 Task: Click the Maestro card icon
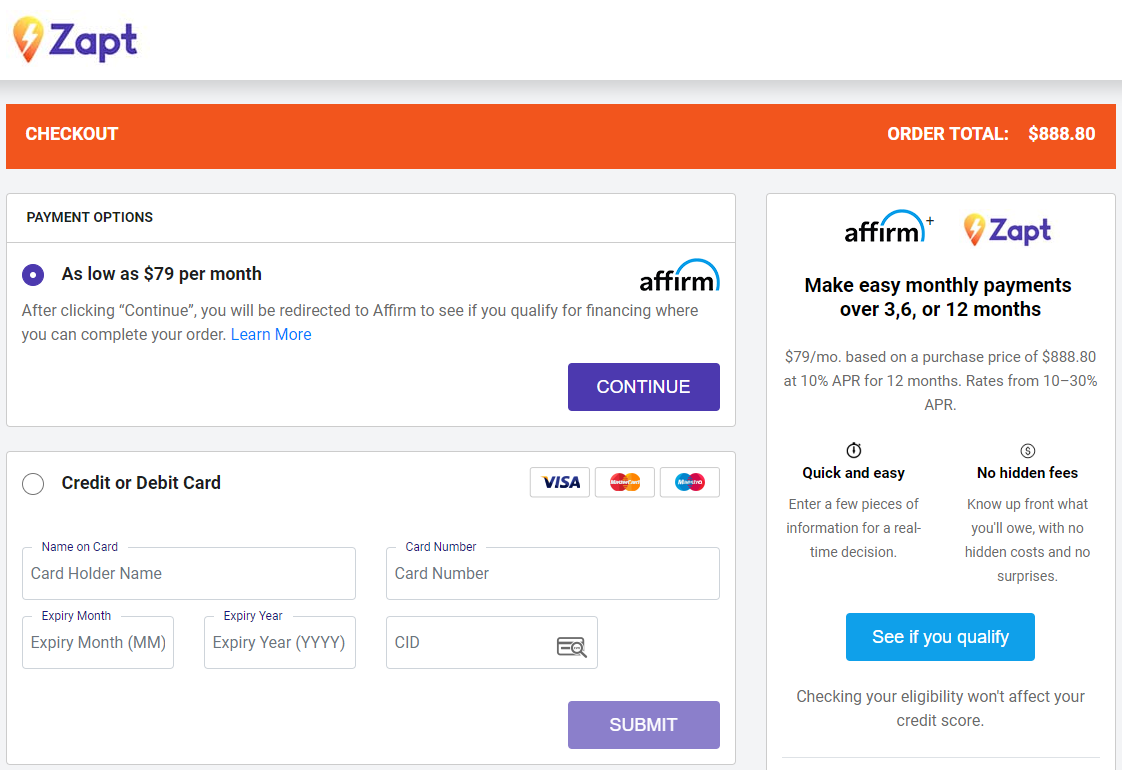point(690,482)
